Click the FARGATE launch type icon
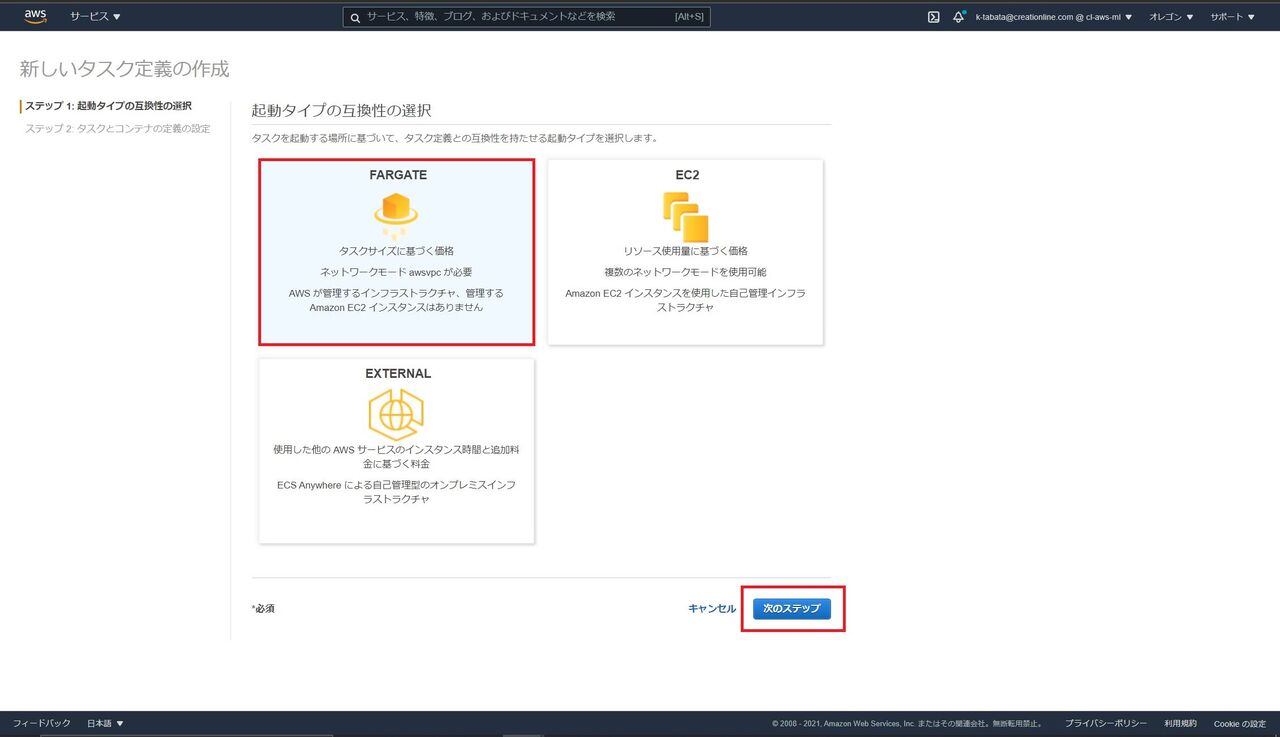 point(396,215)
